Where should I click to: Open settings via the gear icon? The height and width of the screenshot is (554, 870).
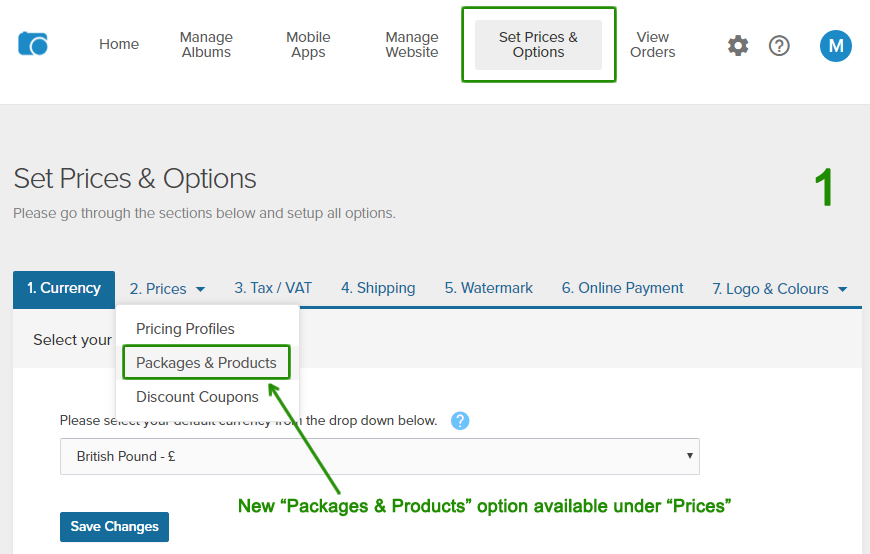[738, 45]
